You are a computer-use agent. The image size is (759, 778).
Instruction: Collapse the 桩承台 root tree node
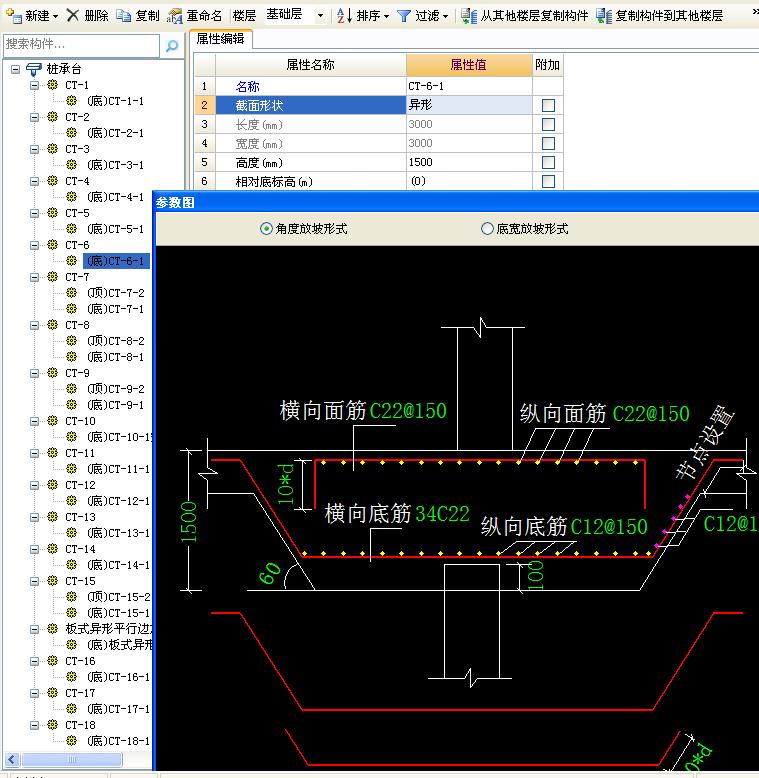click(15, 69)
